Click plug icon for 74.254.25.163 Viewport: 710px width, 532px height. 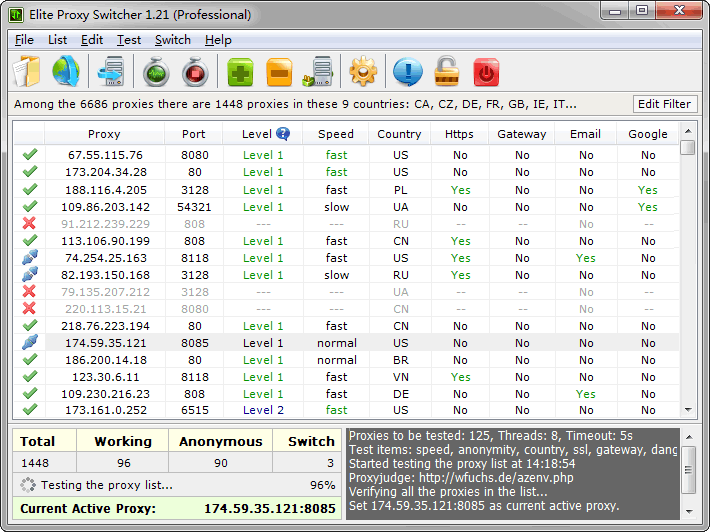pyautogui.click(x=30, y=257)
